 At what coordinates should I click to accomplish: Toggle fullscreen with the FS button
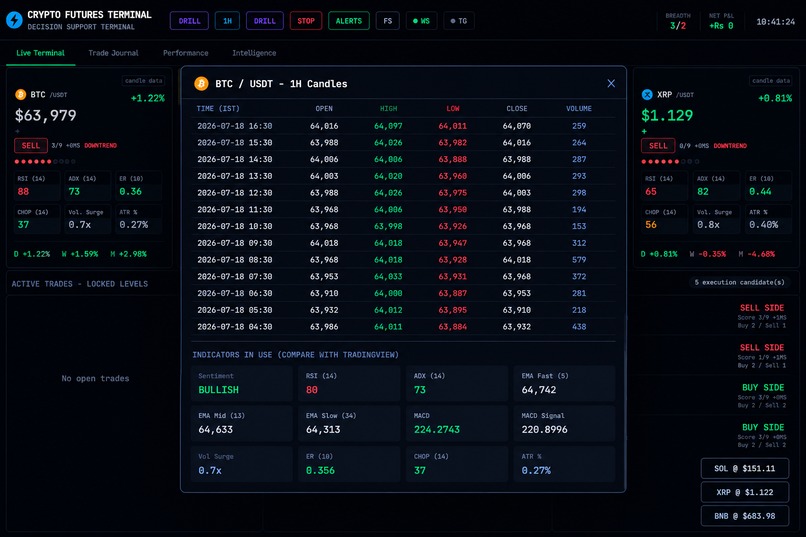pyautogui.click(x=388, y=21)
